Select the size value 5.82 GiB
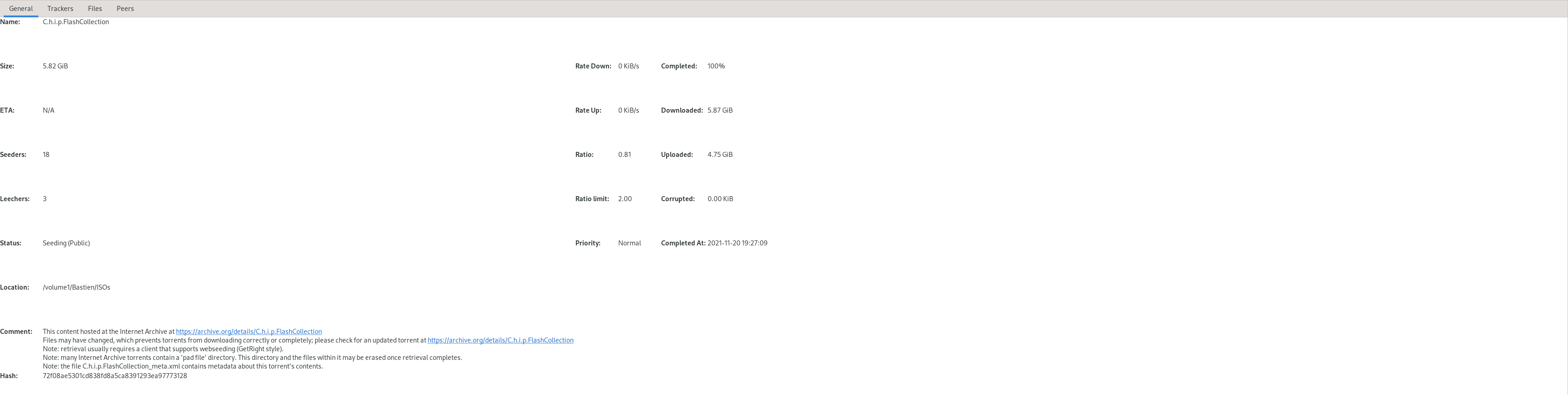This screenshot has height=395, width=1568. [55, 66]
